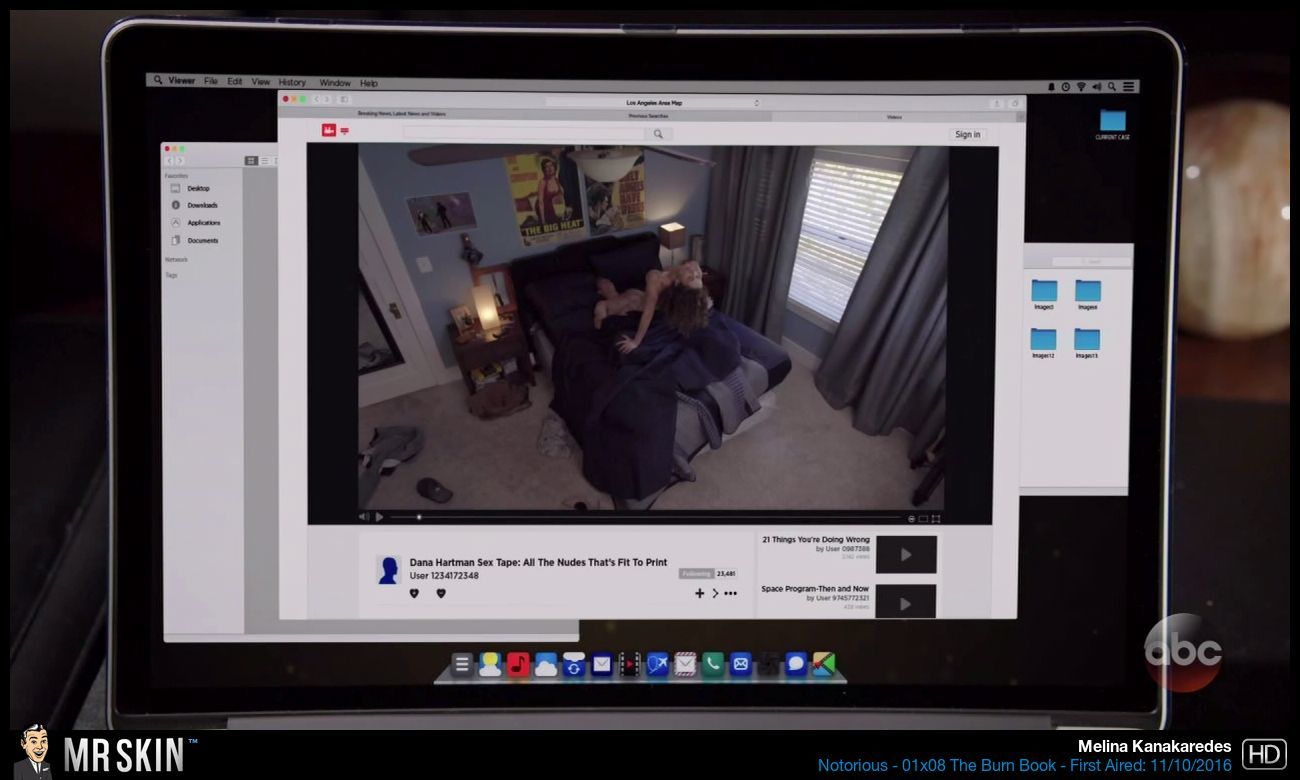Expand the chevron arrow next to the plus icon

pyautogui.click(x=715, y=593)
